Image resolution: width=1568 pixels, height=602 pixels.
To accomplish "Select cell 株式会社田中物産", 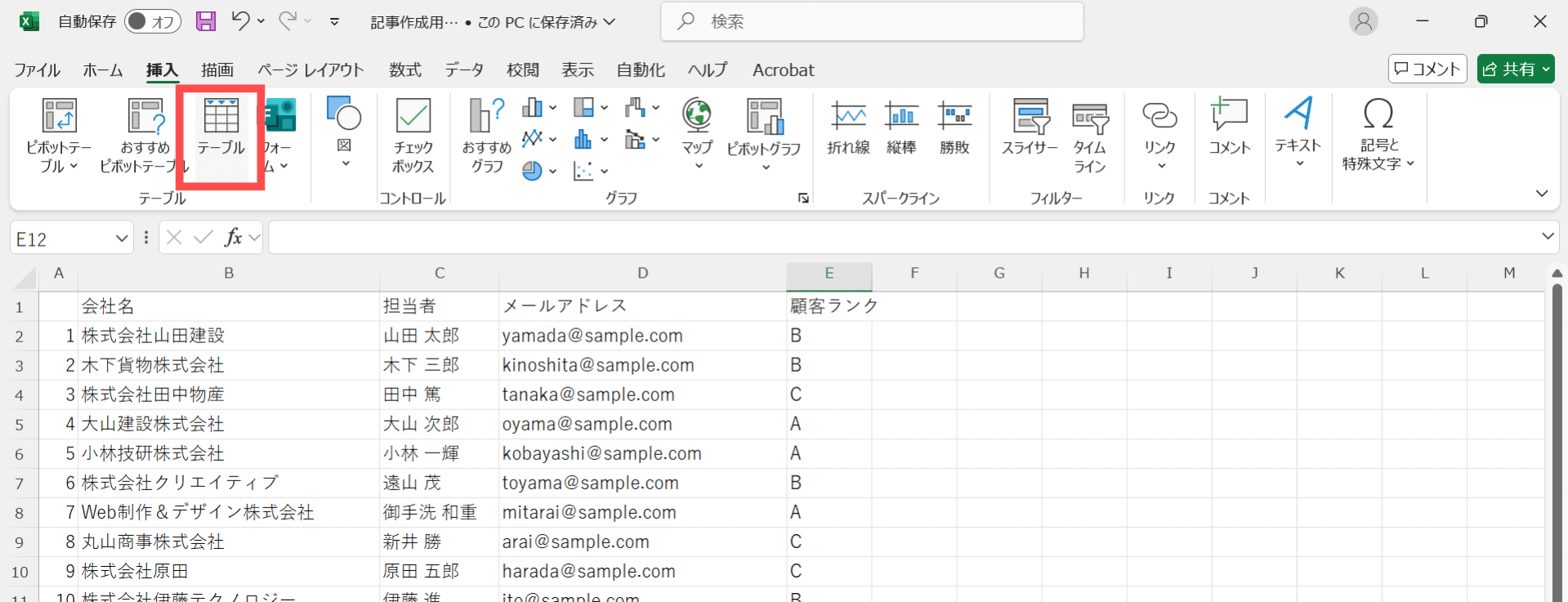I will click(229, 395).
